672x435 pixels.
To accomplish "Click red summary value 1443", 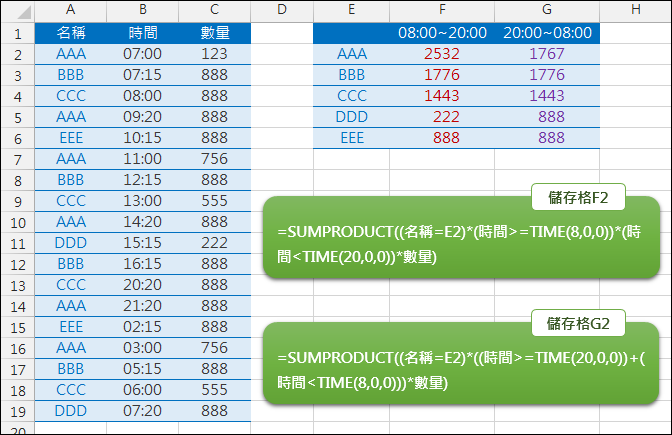I will [x=442, y=96].
